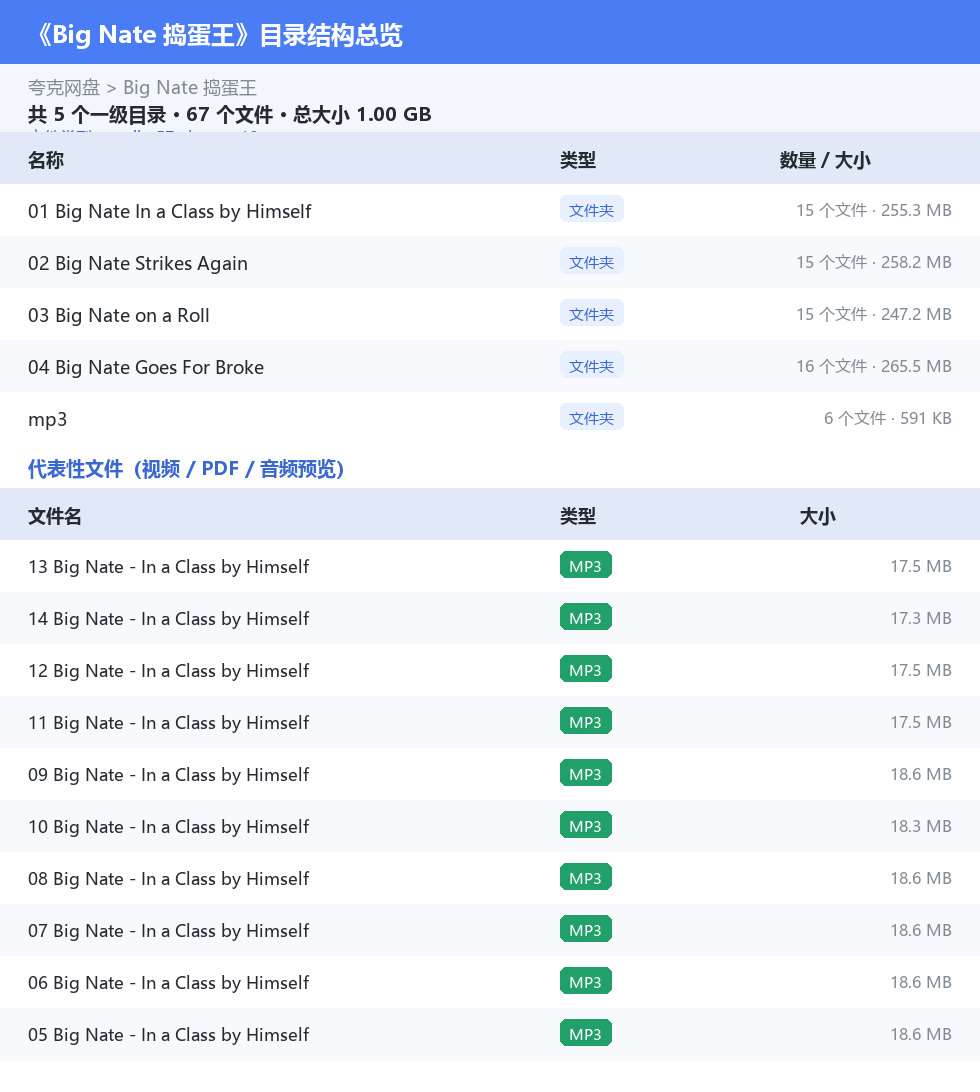This screenshot has width=980, height=1092.
Task: Click the 文件夹 badge for "03 Big Nate on a Roll"
Action: pos(591,314)
